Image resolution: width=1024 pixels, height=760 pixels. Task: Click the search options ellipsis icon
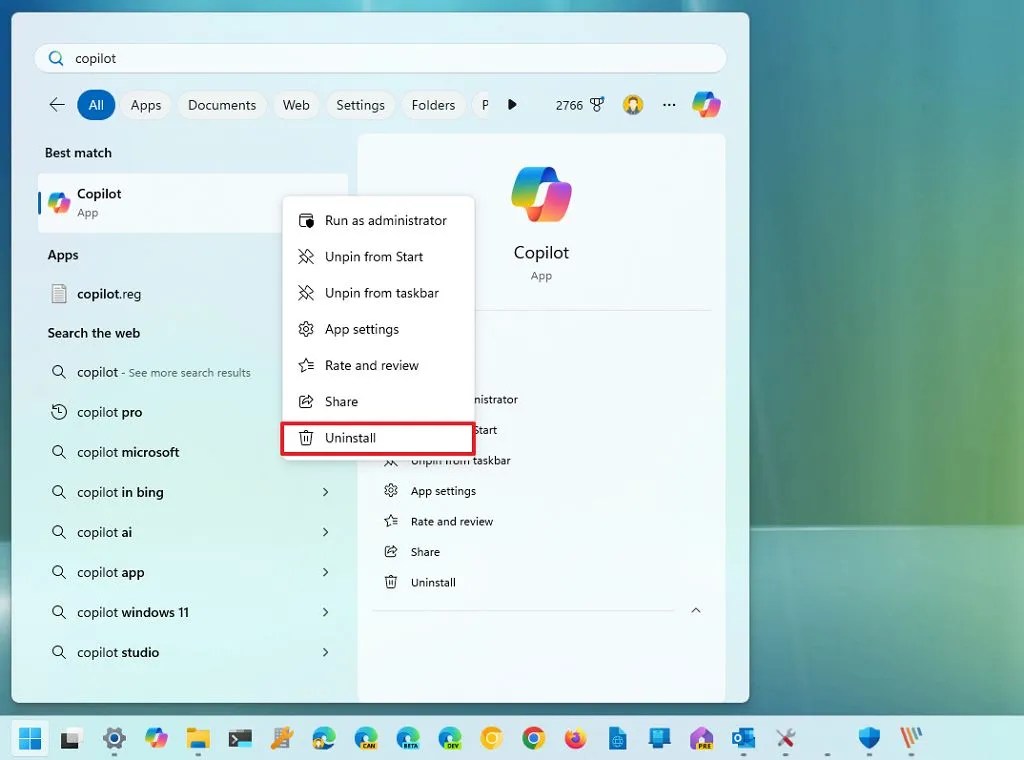(669, 104)
